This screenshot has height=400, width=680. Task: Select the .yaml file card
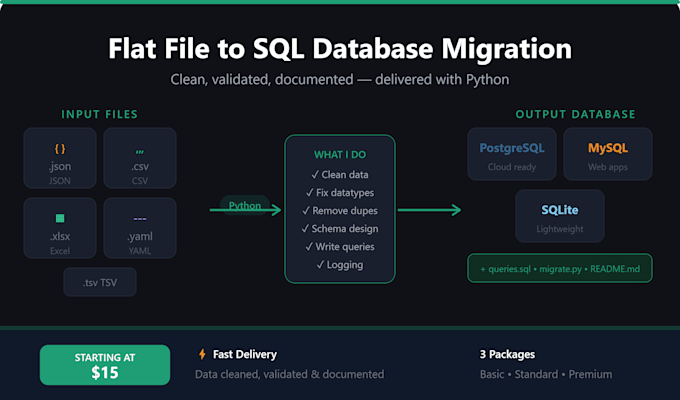[x=140, y=228]
